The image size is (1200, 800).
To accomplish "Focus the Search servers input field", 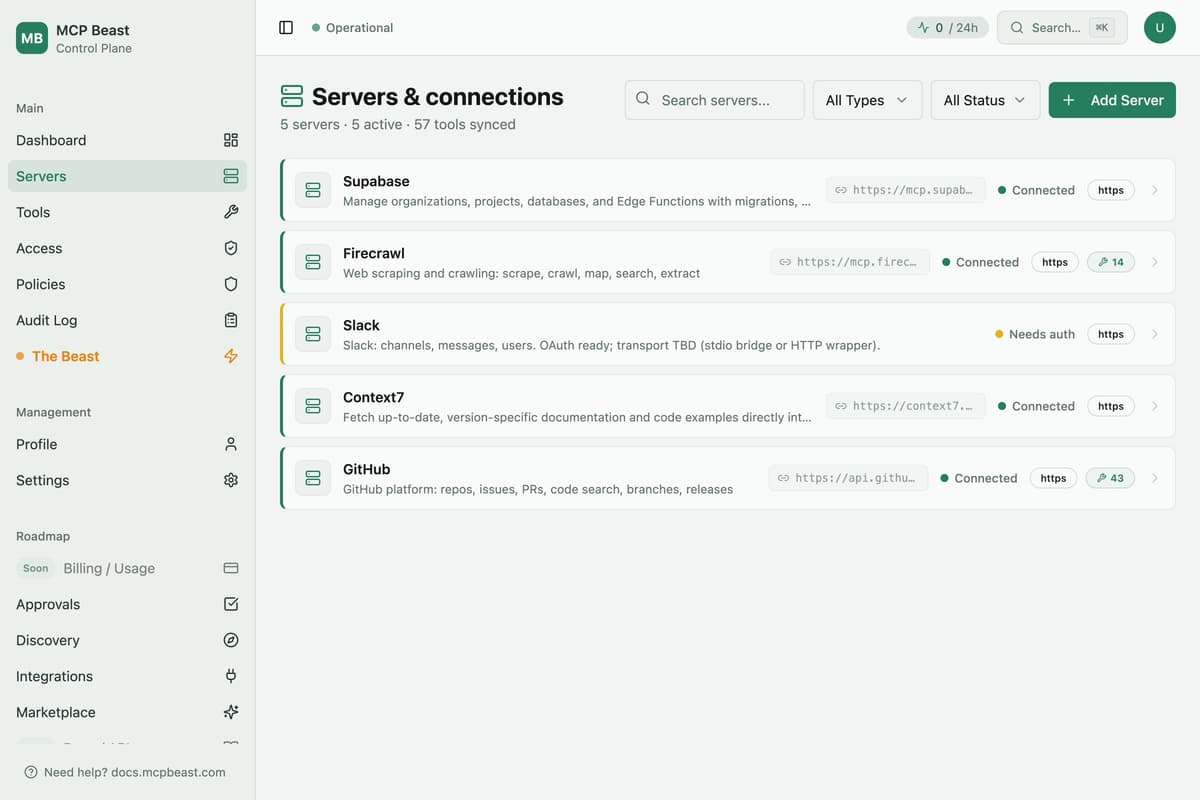I will point(714,100).
